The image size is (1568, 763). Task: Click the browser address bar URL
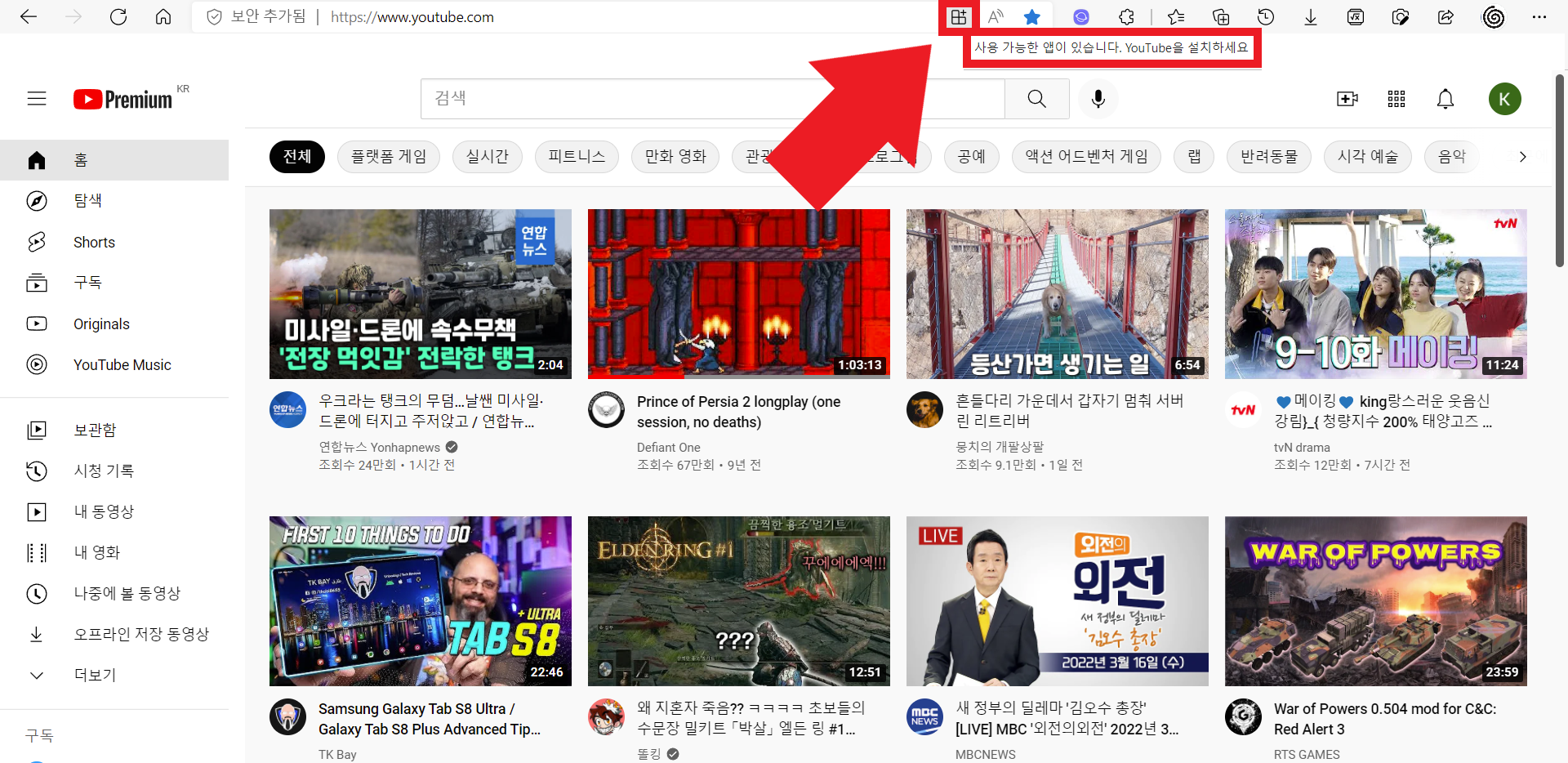click(412, 17)
